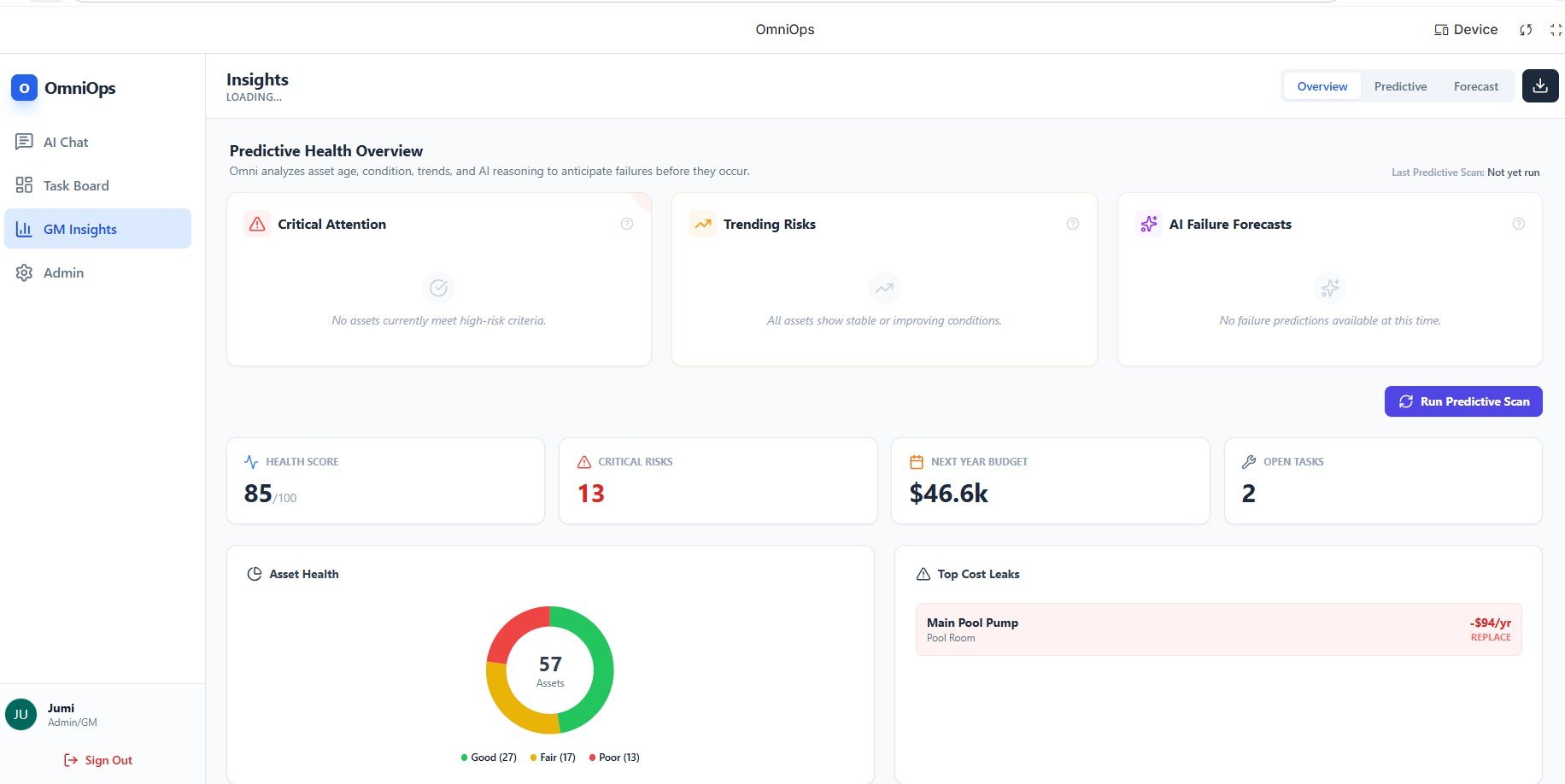Screen dimensions: 1565x784
Task: Click the Last Predictive Scan status text
Action: point(1465,173)
